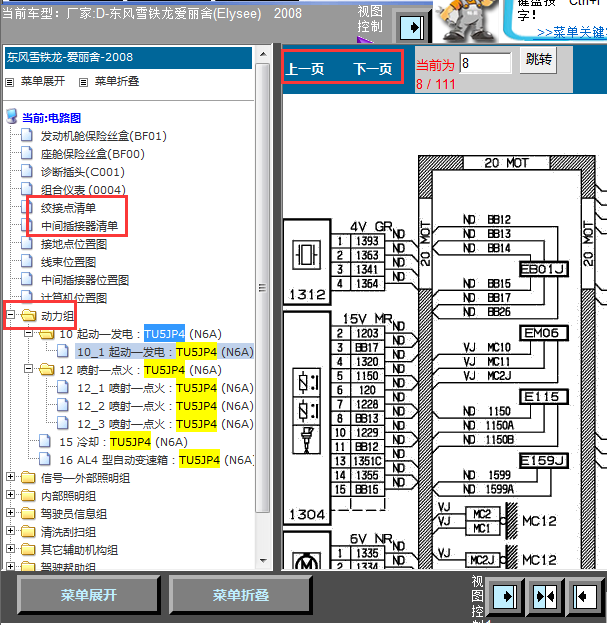Click bottom 菜单展开 button
607x625 pixels.
[x=88, y=595]
